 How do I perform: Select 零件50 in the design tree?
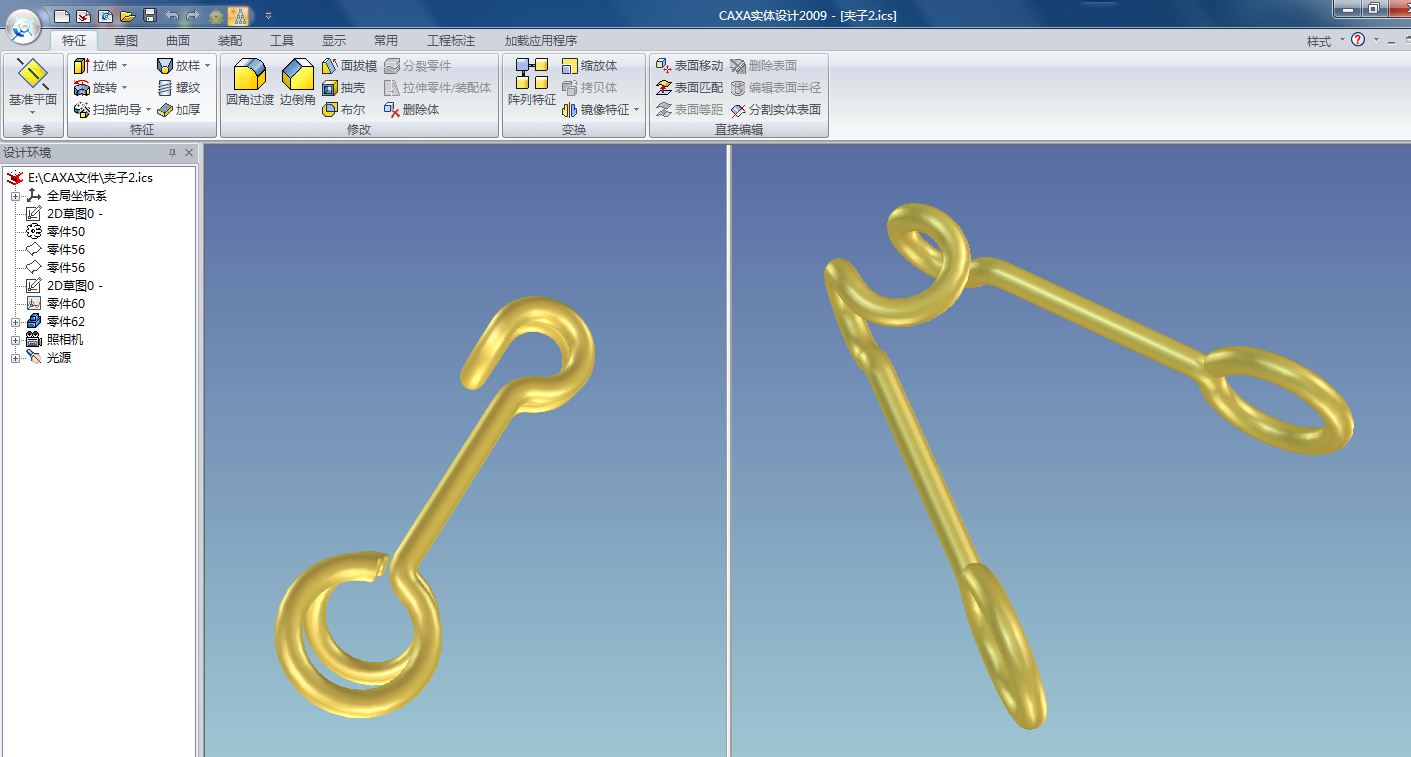click(55, 232)
